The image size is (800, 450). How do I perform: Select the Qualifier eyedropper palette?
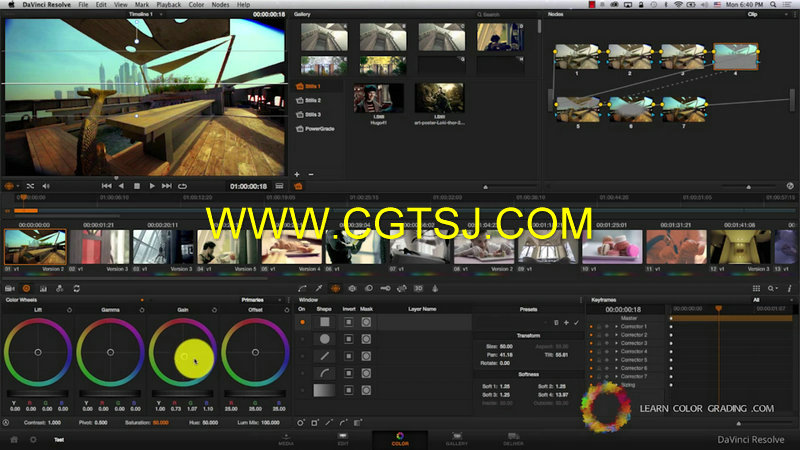(319, 288)
